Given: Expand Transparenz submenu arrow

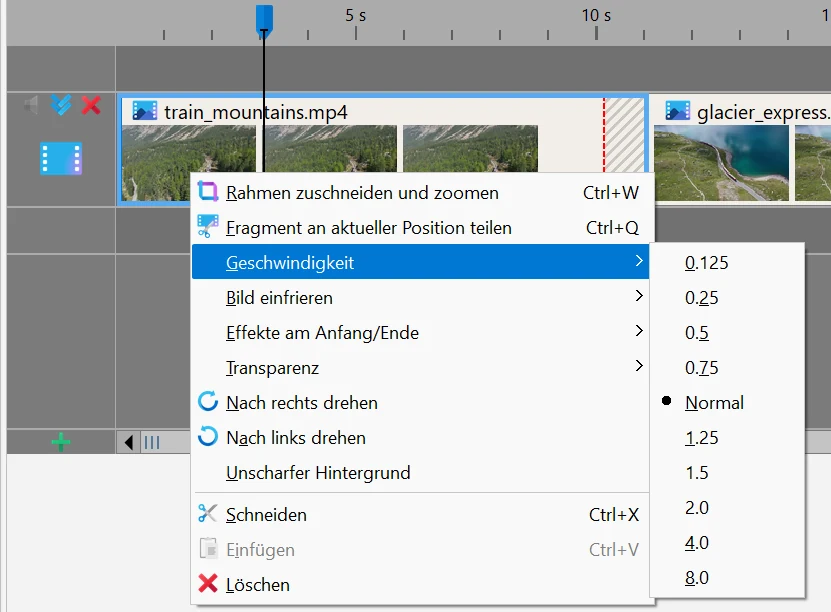Looking at the screenshot, I should coord(639,366).
